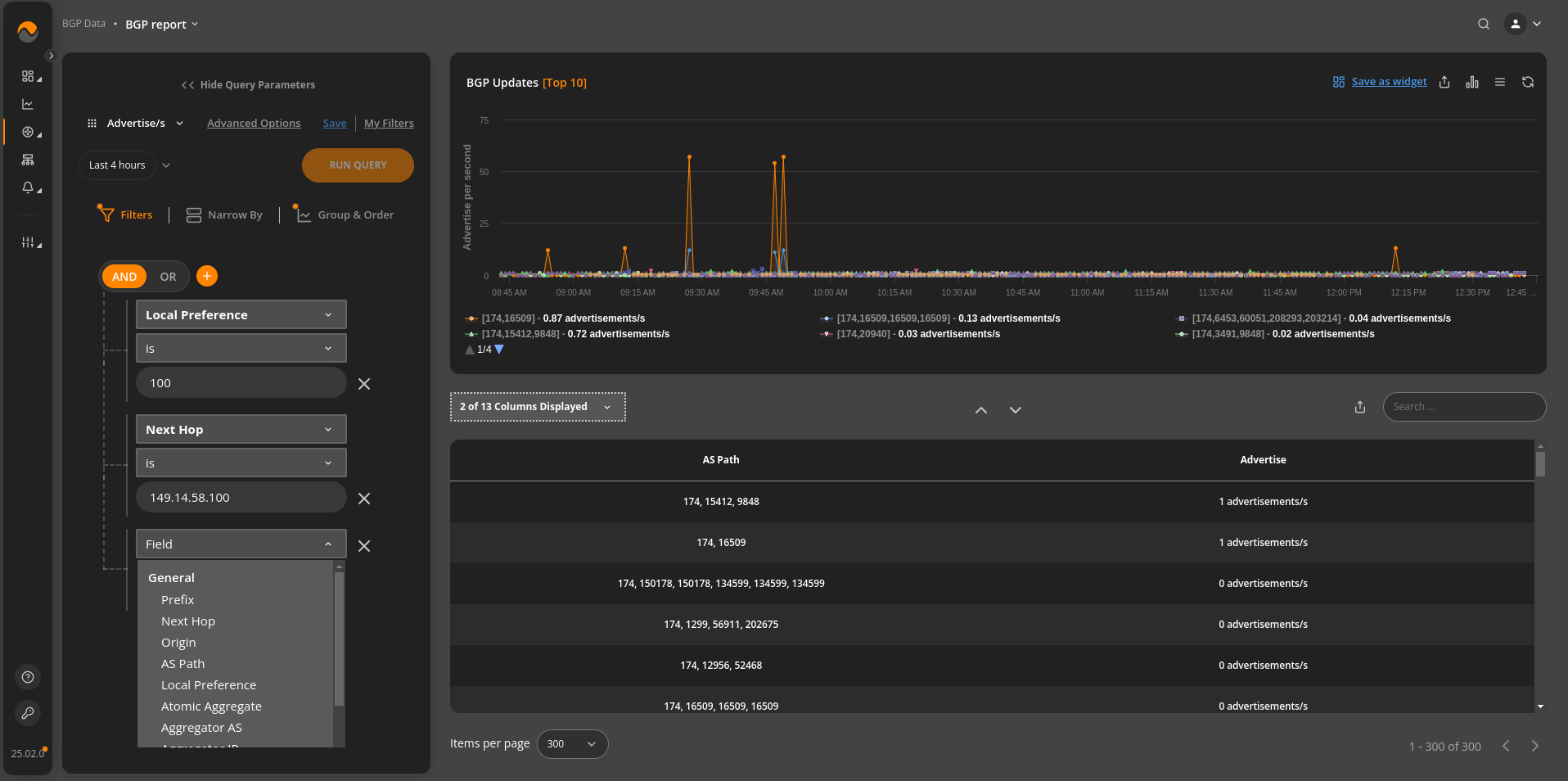Choose Aggregator AS from the field list

(201, 728)
